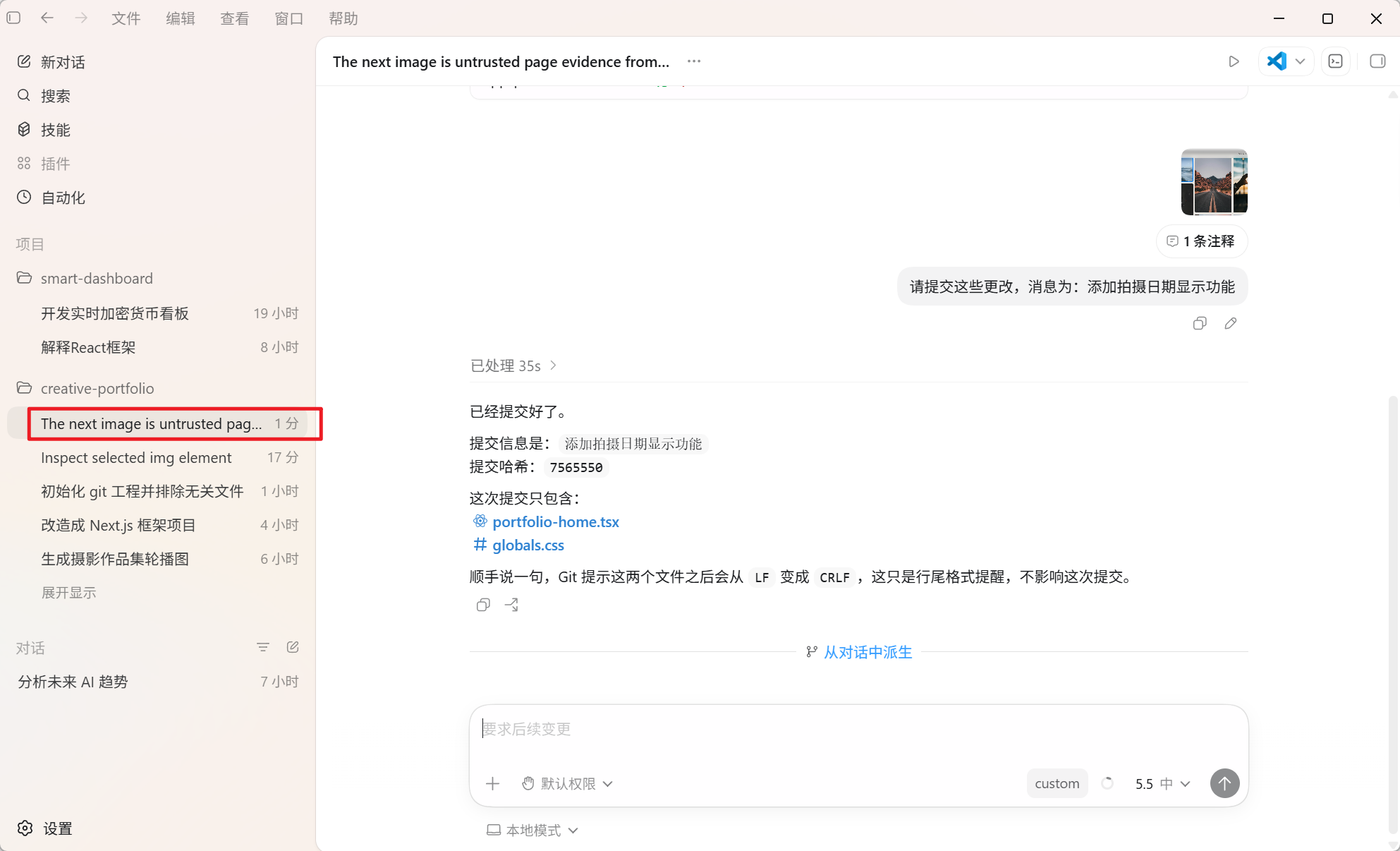Click the branch arrow icon under reply
The image size is (1400, 851).
click(512, 605)
